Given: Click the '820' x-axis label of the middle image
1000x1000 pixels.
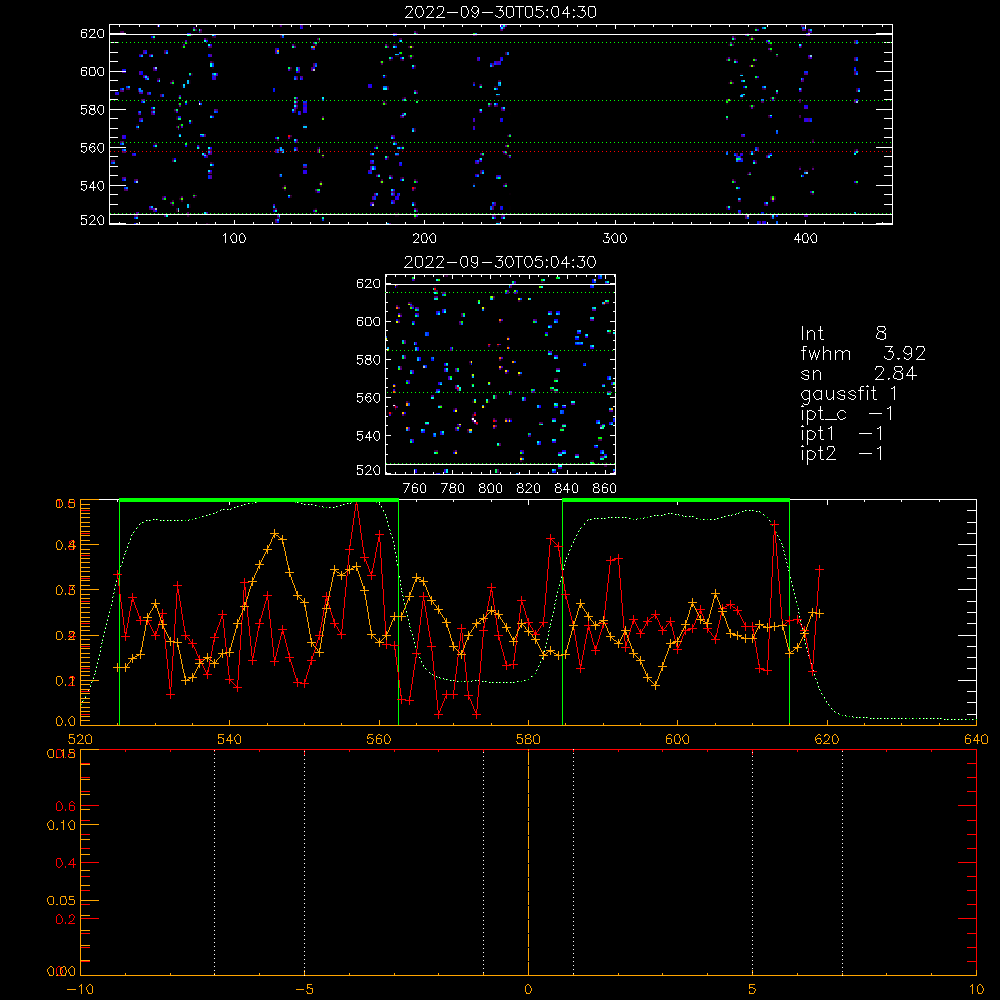Looking at the screenshot, I should click(x=529, y=489).
